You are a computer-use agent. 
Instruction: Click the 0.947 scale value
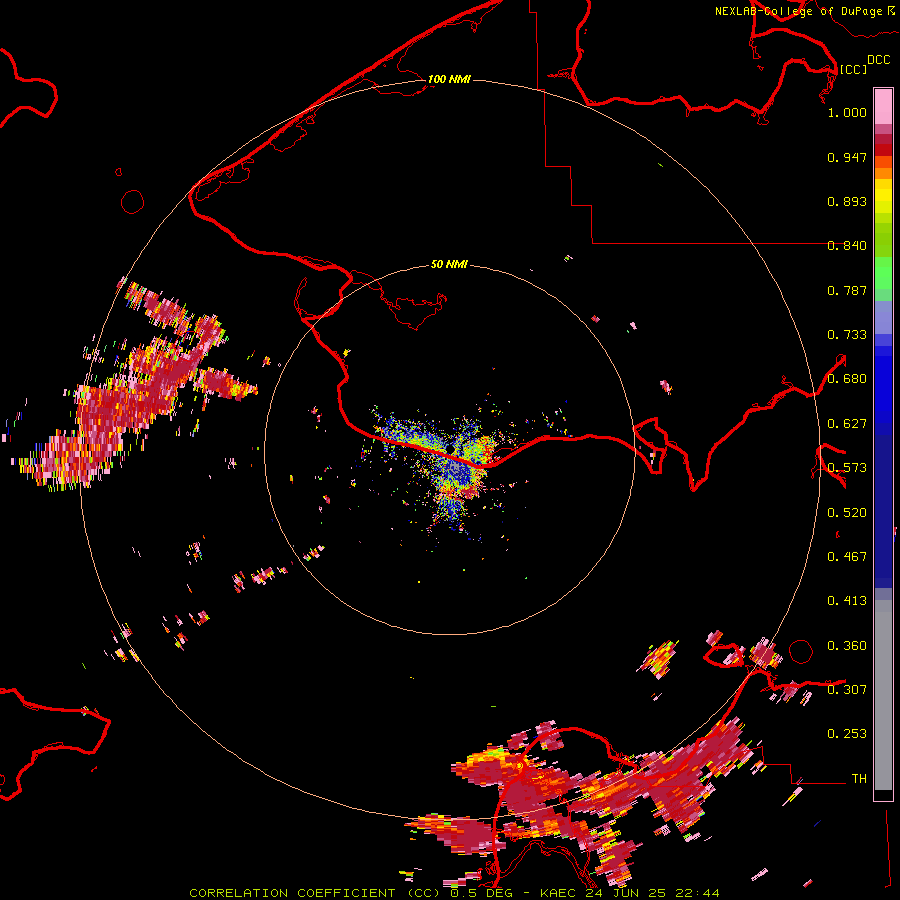[847, 157]
